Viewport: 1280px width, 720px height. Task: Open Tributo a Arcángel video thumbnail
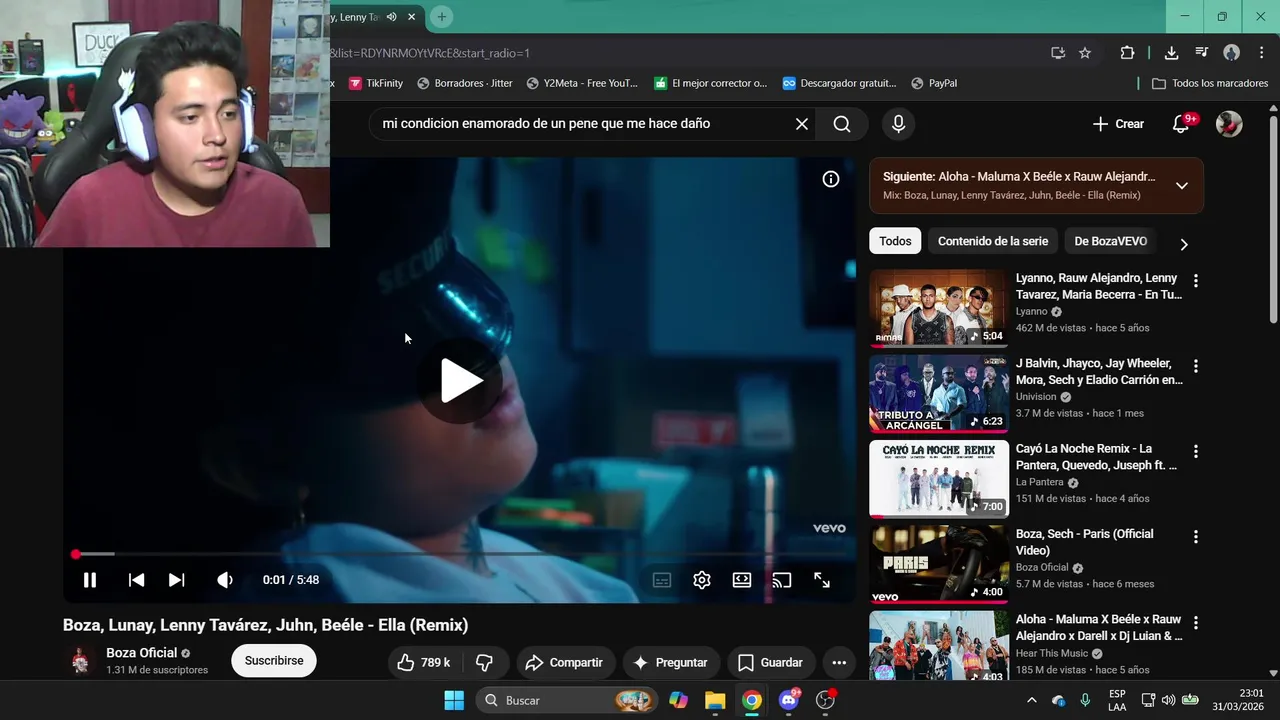pyautogui.click(x=939, y=393)
